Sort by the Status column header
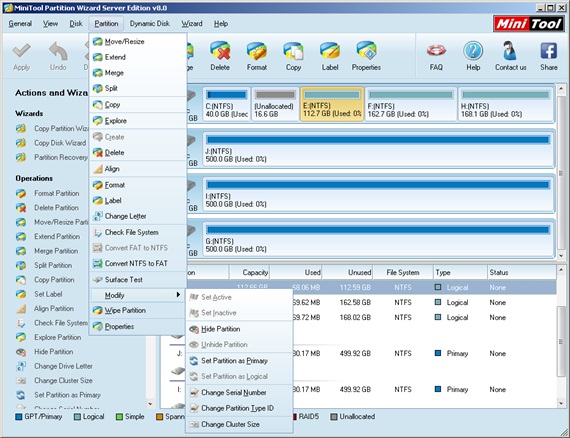This screenshot has height=438, width=570. pos(521,273)
